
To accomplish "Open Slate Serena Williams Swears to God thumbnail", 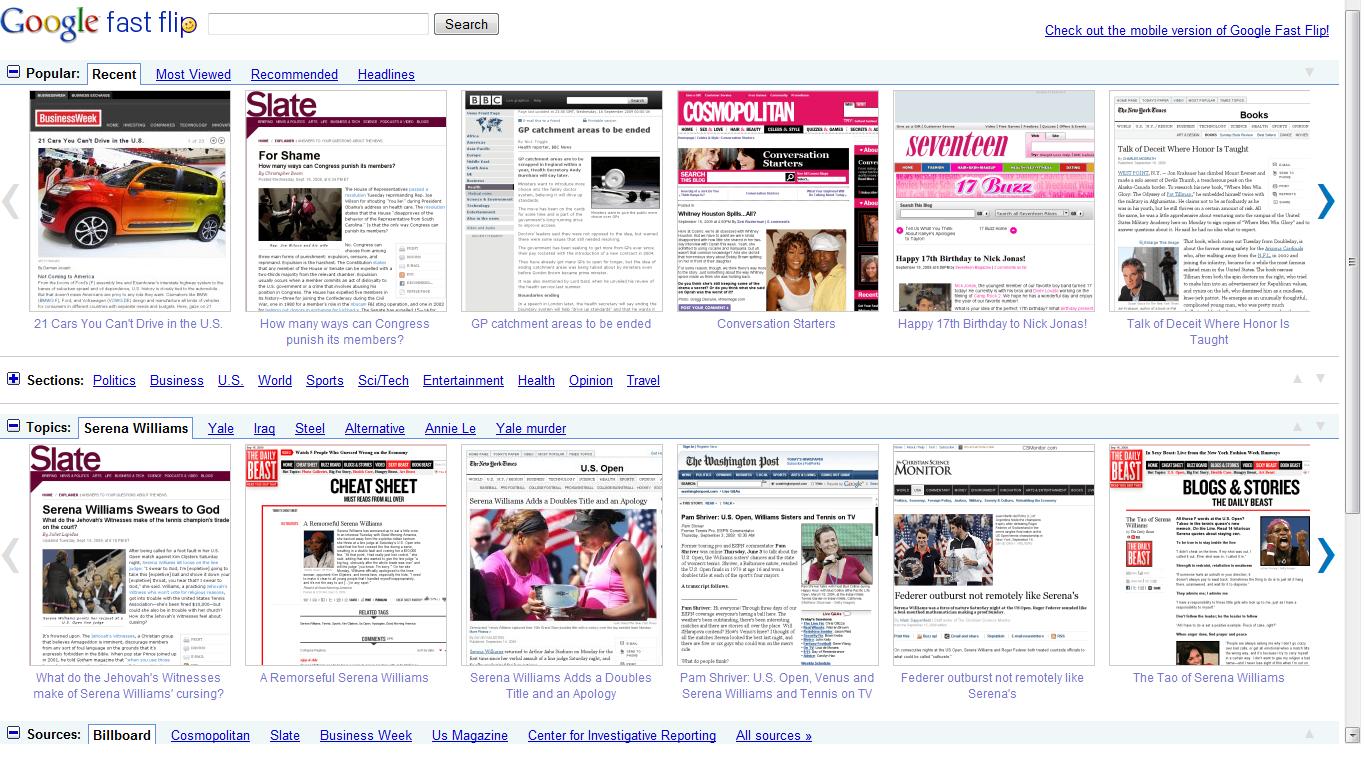I will [x=130, y=555].
